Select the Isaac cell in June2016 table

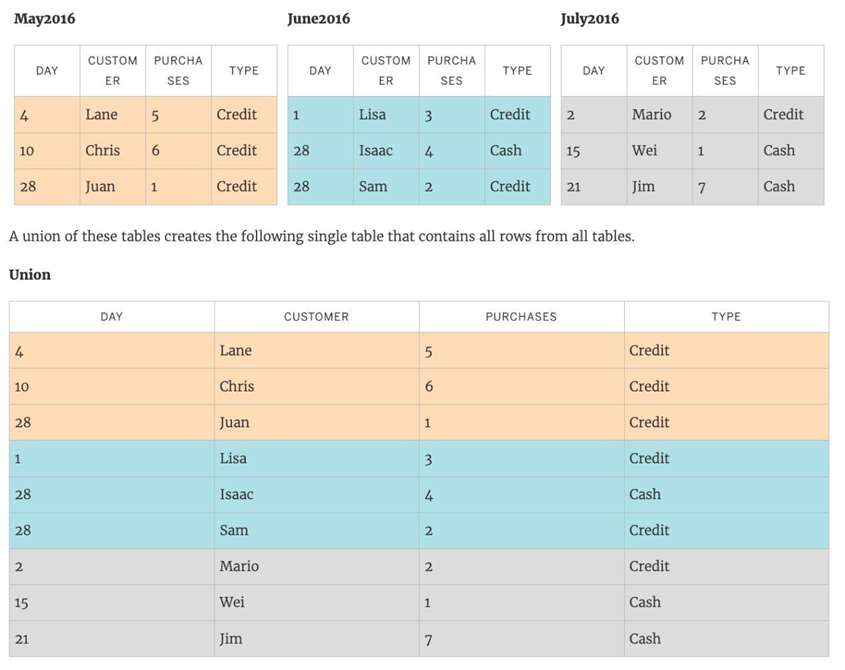point(376,151)
